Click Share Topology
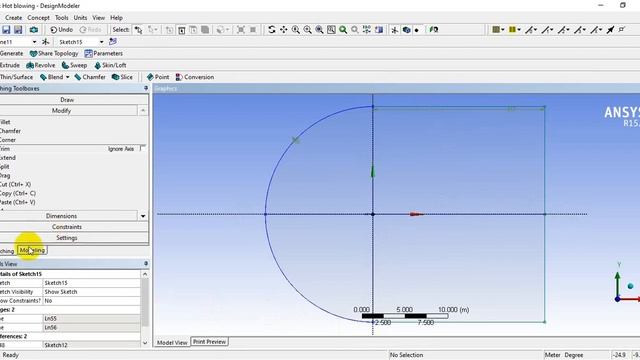The height and width of the screenshot is (360, 640). (54, 53)
